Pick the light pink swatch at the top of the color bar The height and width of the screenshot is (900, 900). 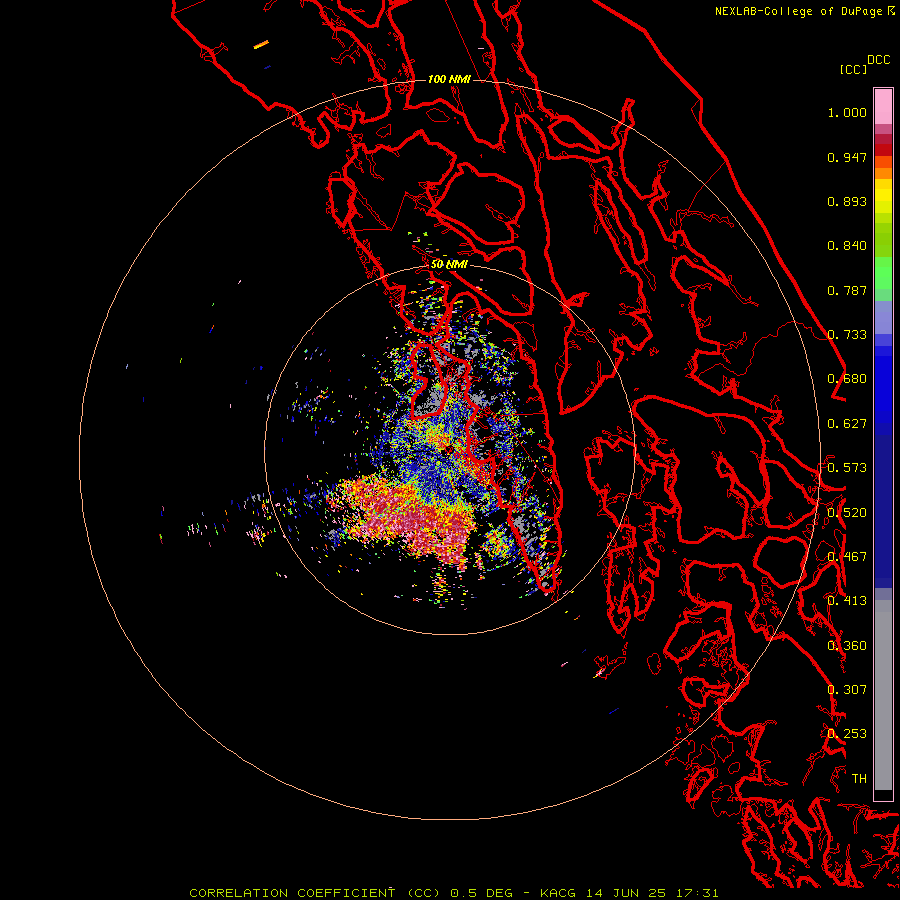pyautogui.click(x=883, y=106)
